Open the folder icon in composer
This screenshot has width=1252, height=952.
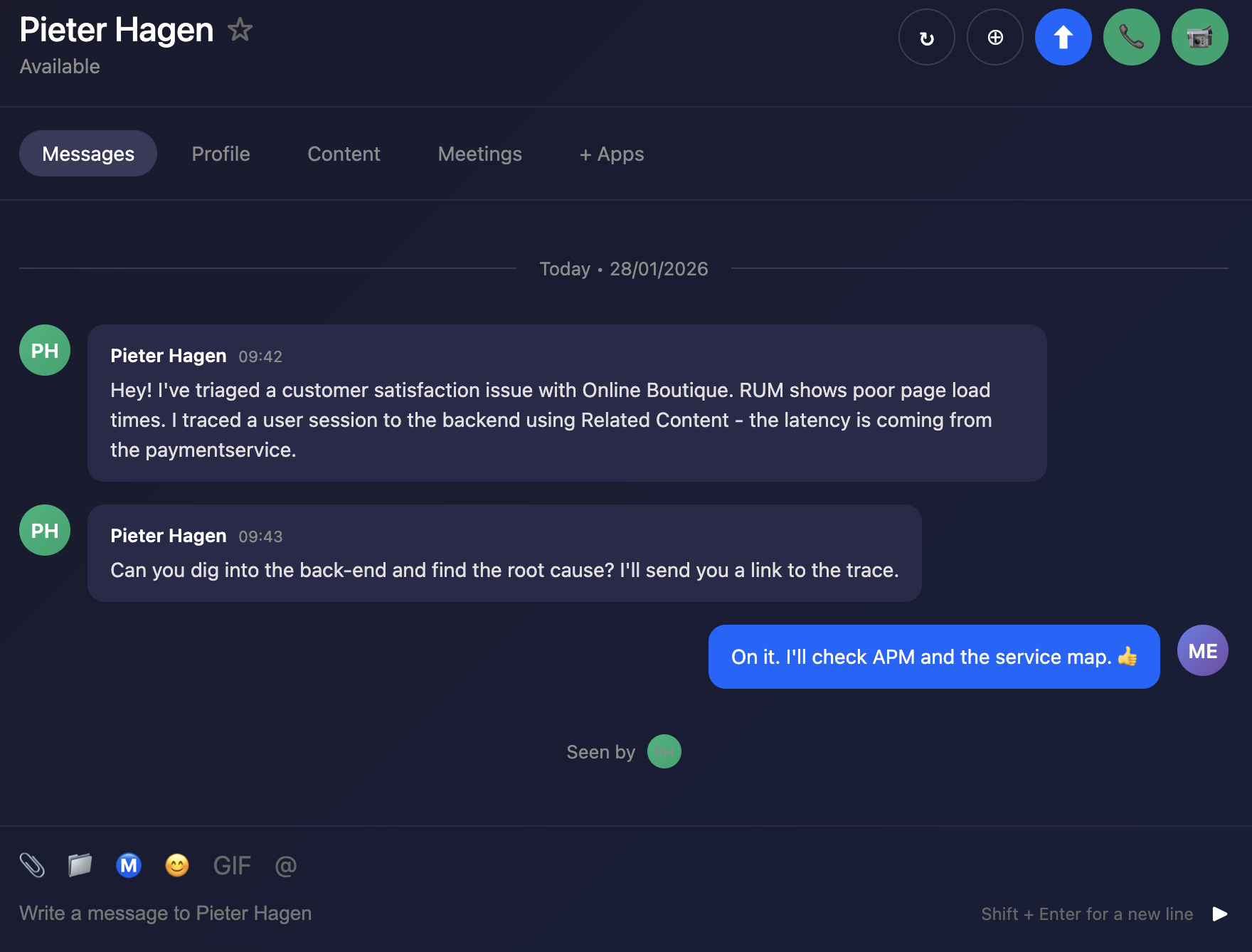coord(80,865)
